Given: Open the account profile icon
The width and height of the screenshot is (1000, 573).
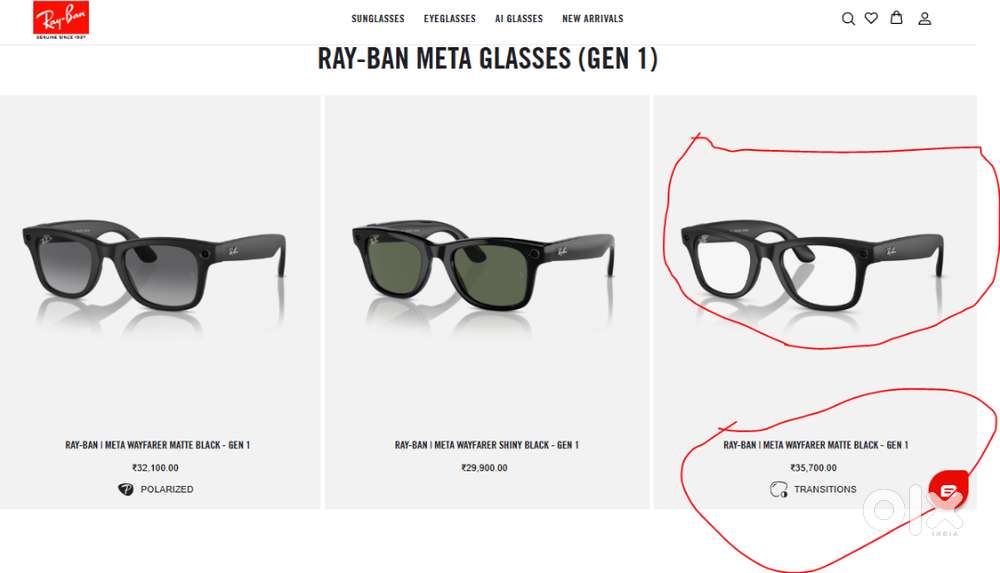Looking at the screenshot, I should [x=924, y=19].
